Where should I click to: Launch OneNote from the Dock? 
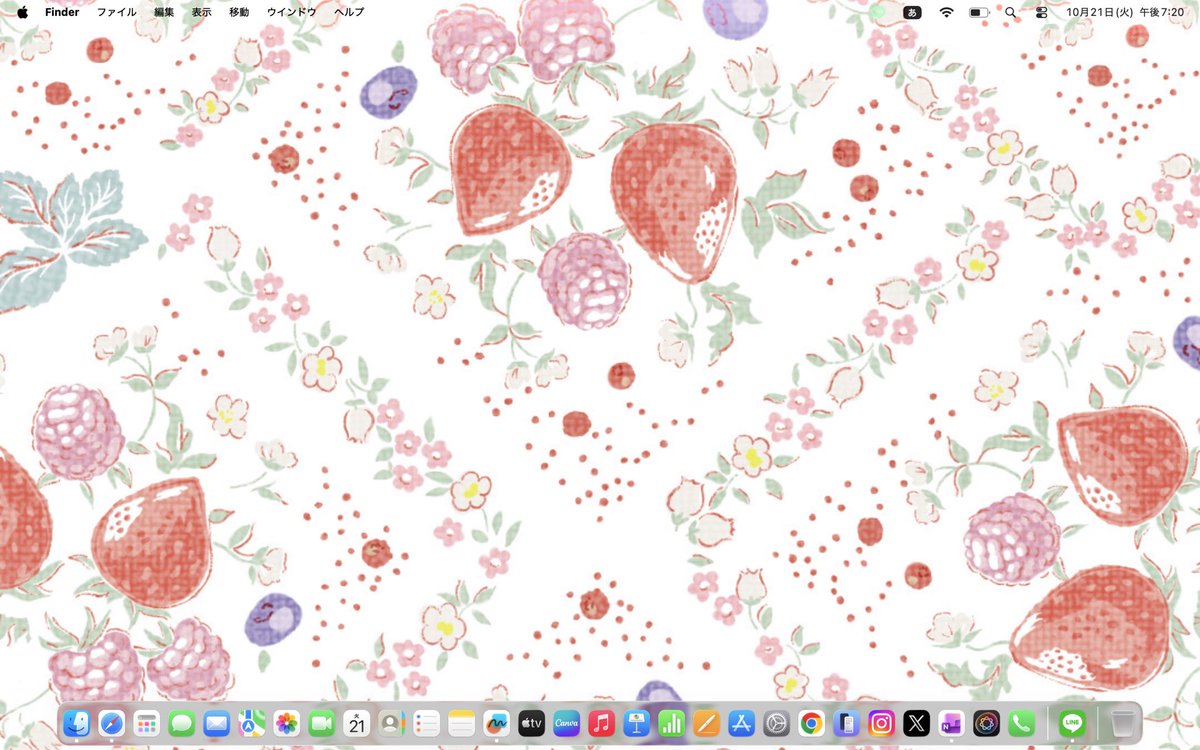(951, 722)
